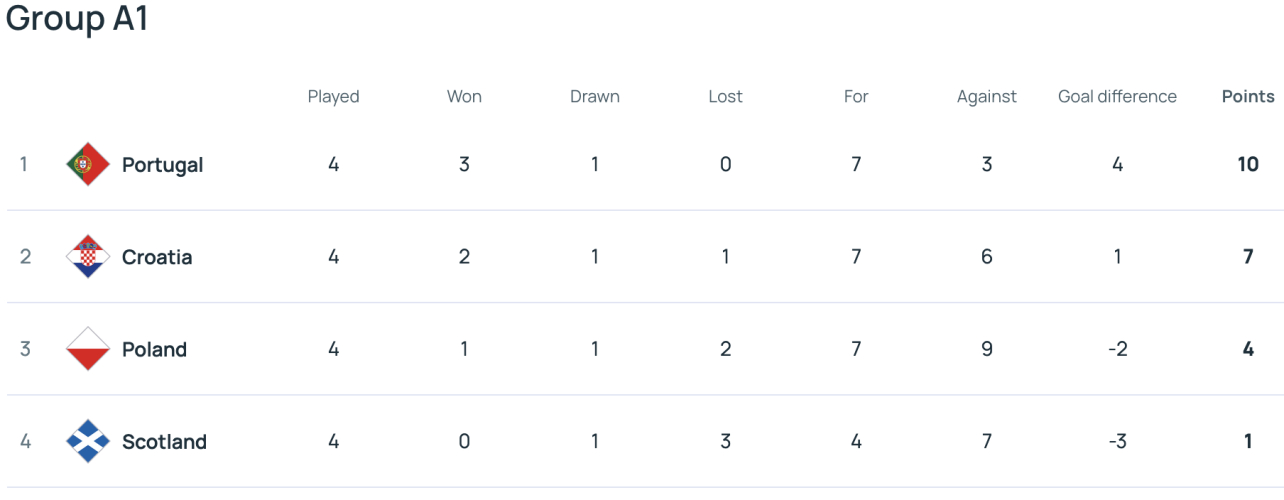Screen dimensions: 1284x500
Task: Click the Group A1 heading
Action: [77, 18]
